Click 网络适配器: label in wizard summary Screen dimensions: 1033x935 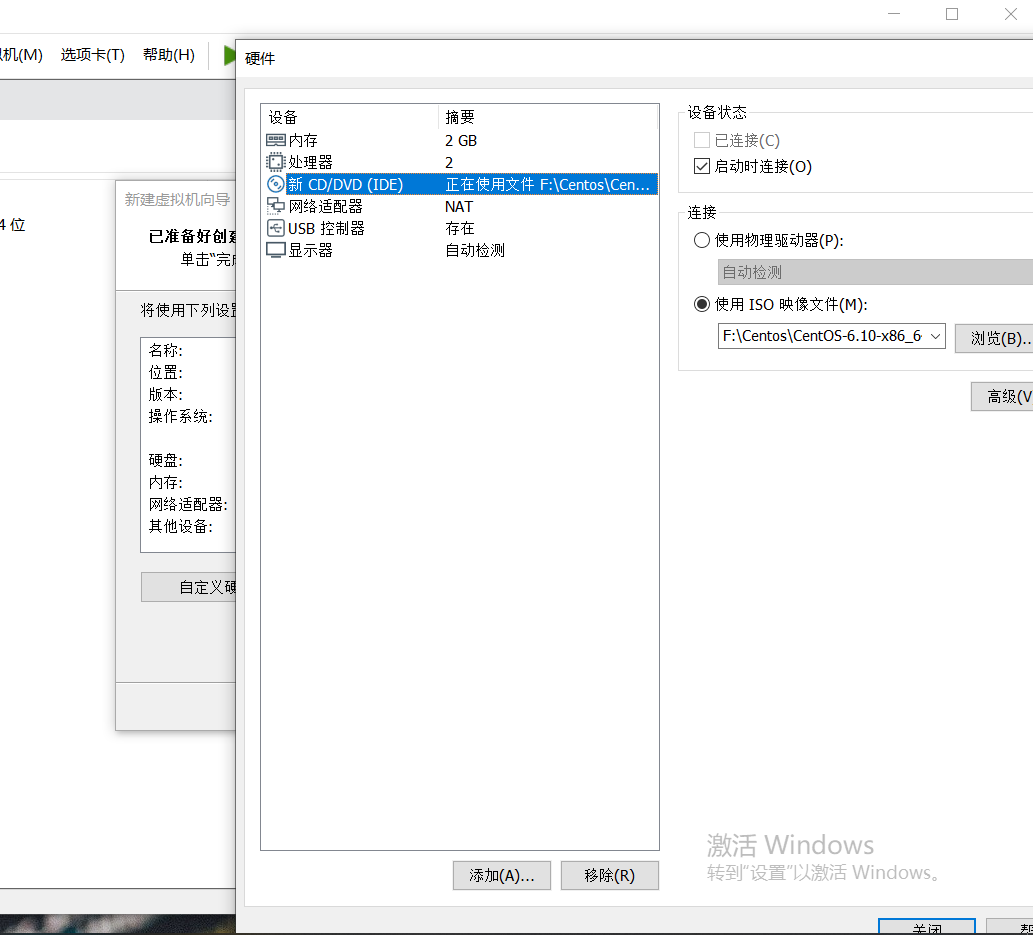click(188, 504)
